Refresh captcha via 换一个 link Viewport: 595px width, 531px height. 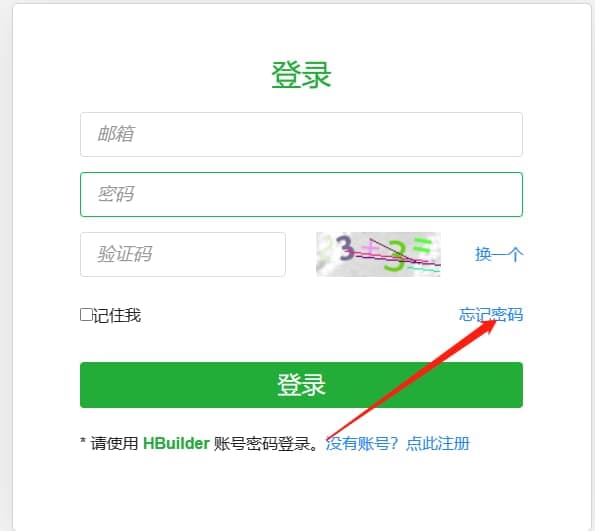[x=499, y=254]
